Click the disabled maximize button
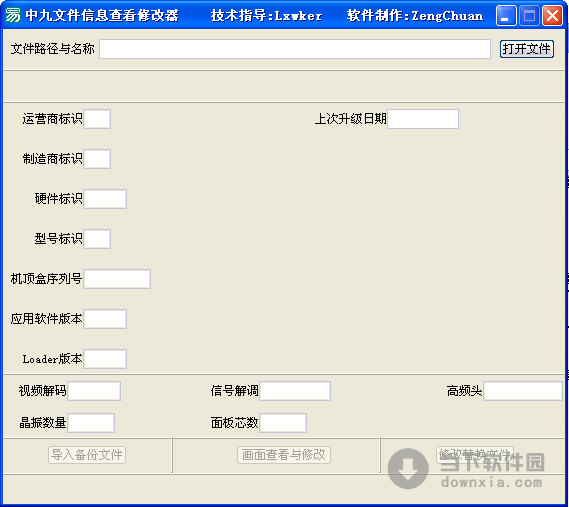Viewport: 569px width, 507px height. 529,16
